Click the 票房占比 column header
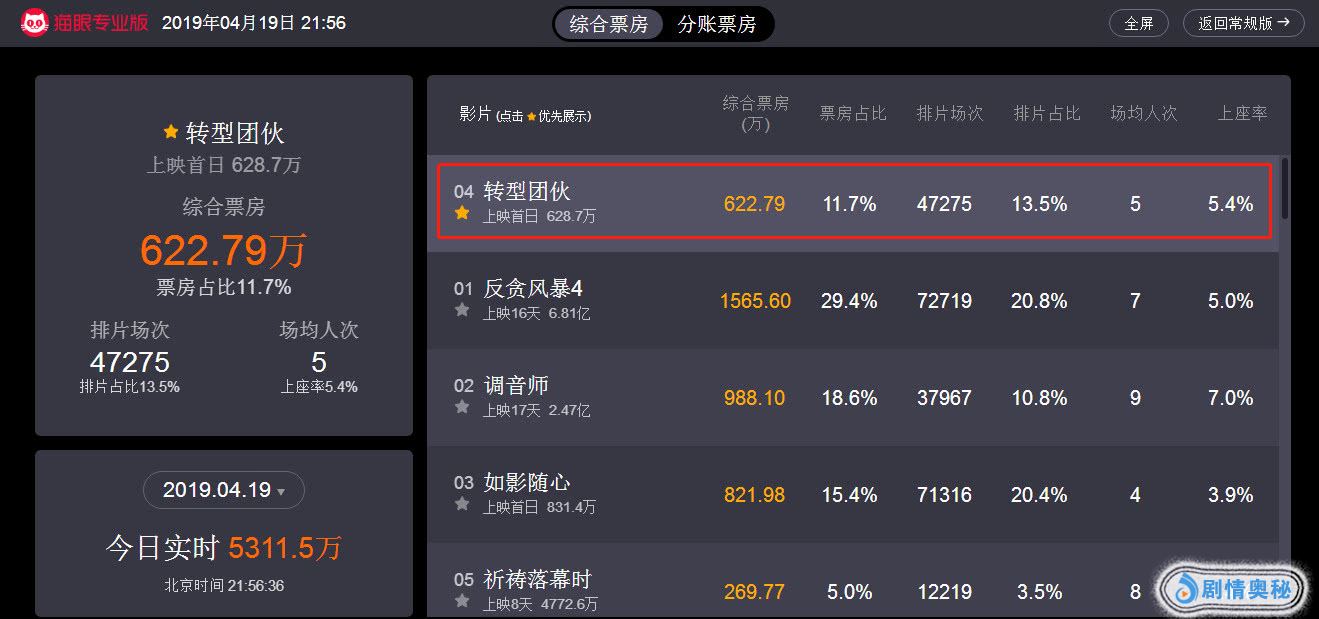This screenshot has width=1319, height=619. [853, 114]
